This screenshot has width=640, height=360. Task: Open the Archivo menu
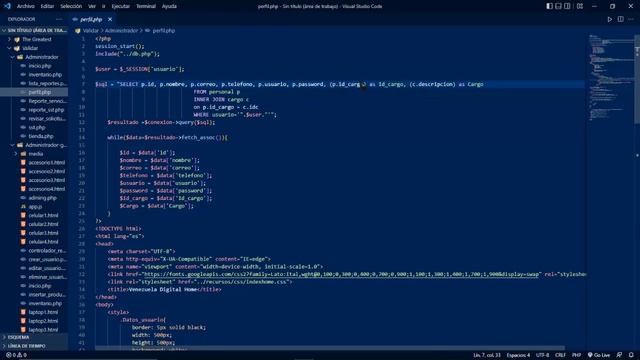pos(25,6)
